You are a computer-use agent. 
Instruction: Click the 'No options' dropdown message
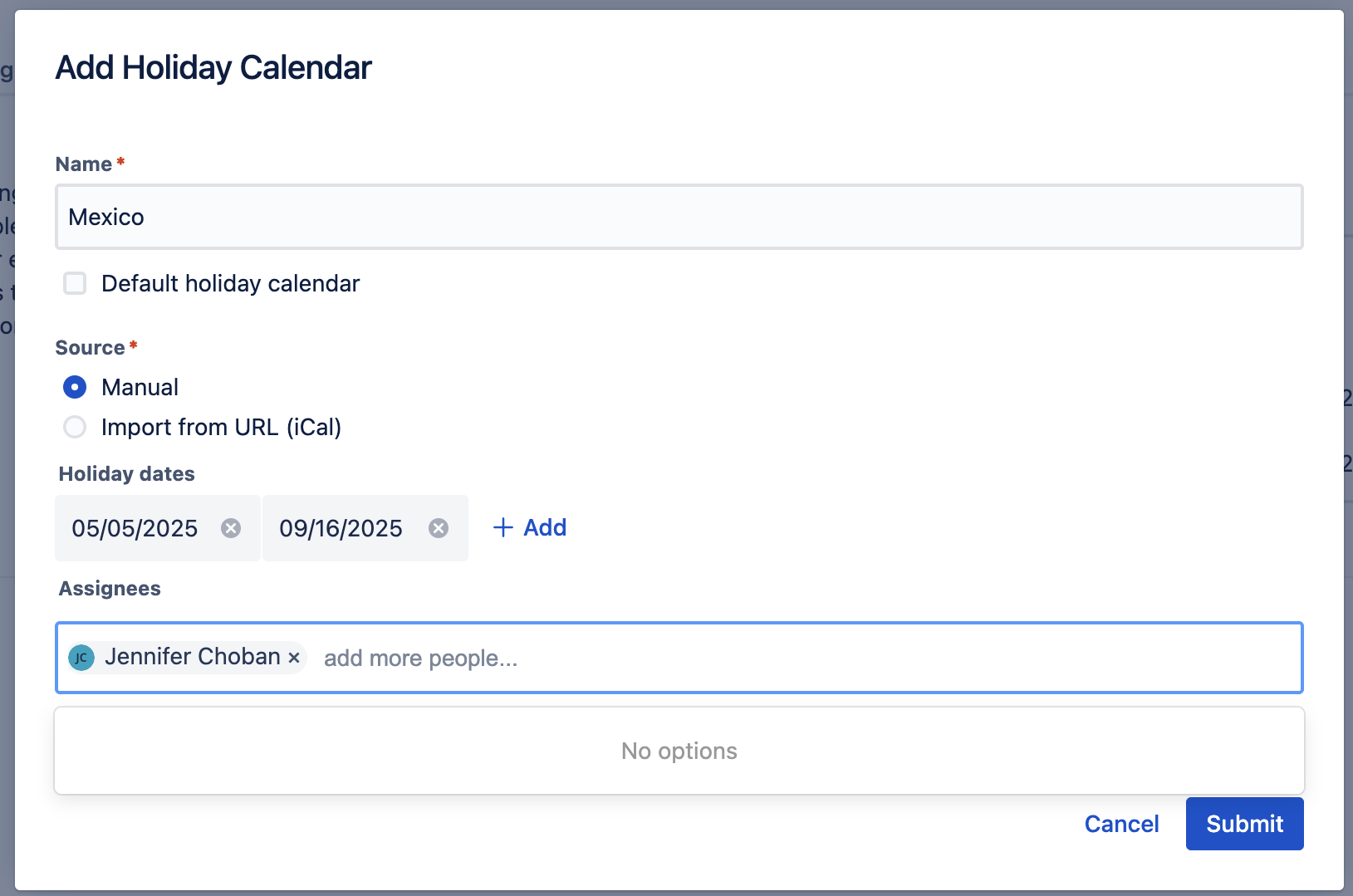pyautogui.click(x=679, y=751)
